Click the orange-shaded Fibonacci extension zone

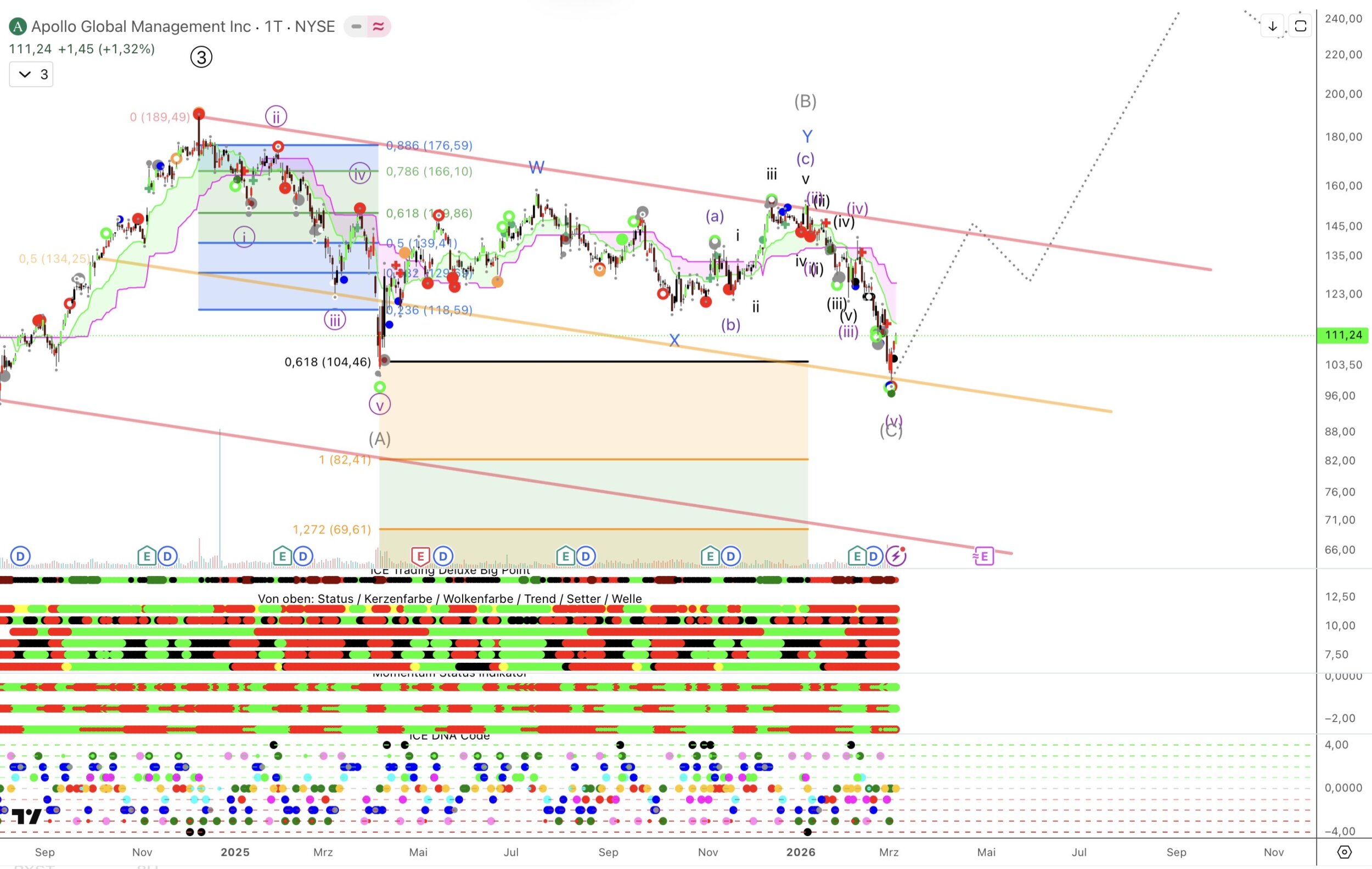click(593, 410)
